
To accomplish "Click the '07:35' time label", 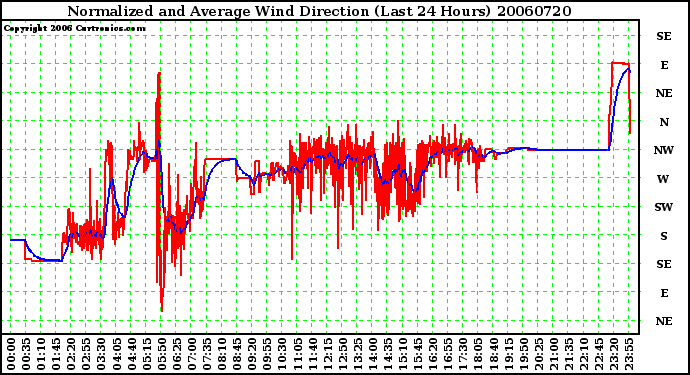I will coord(207,354).
